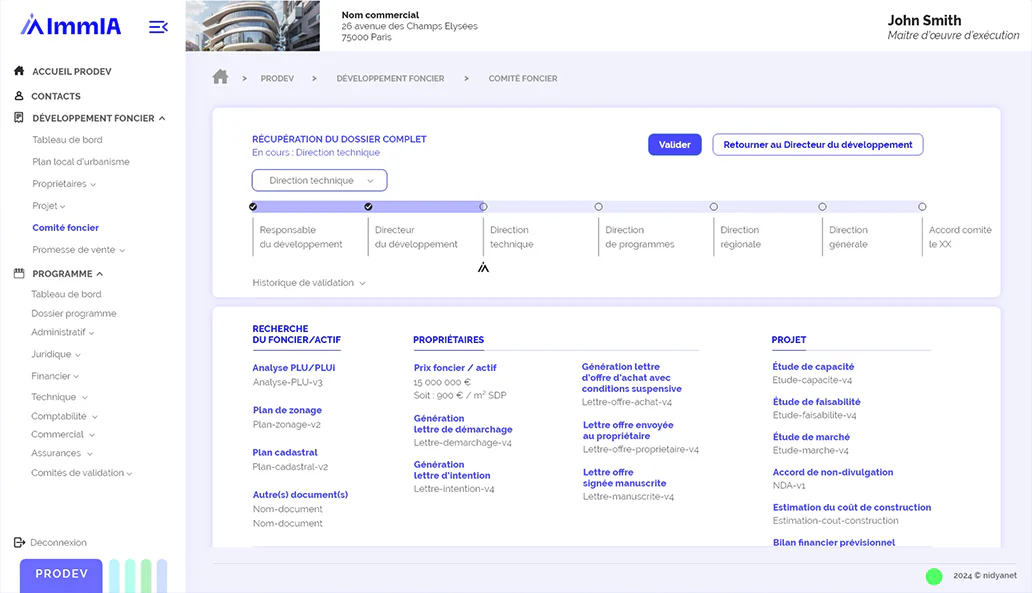Expand Assurances submenu
Screen dimensions: 1032x593
[90, 453]
